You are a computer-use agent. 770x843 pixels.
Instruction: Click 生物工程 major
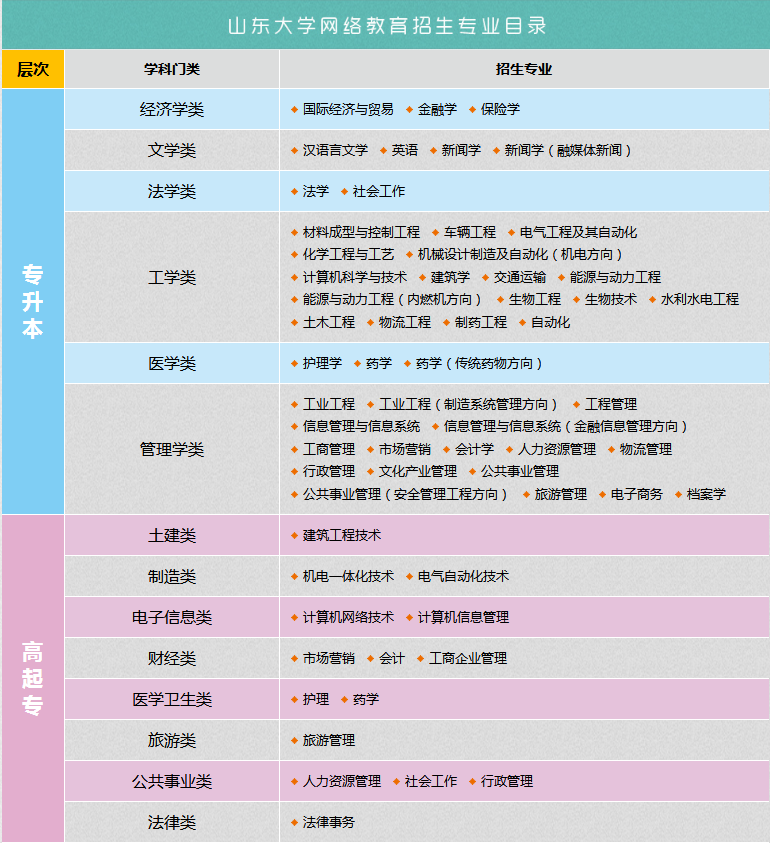coord(534,299)
